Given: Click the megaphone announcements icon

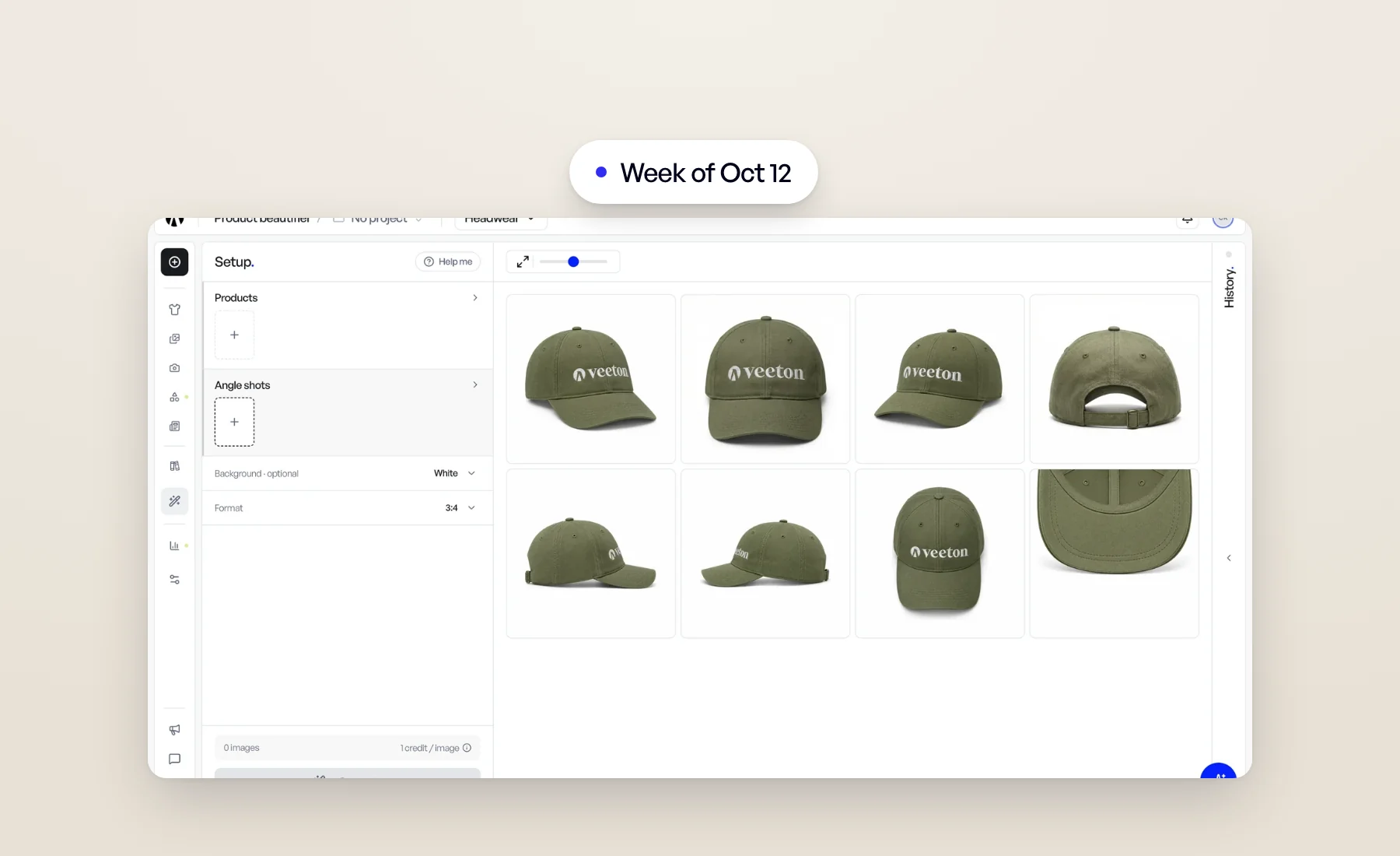Looking at the screenshot, I should pyautogui.click(x=174, y=730).
